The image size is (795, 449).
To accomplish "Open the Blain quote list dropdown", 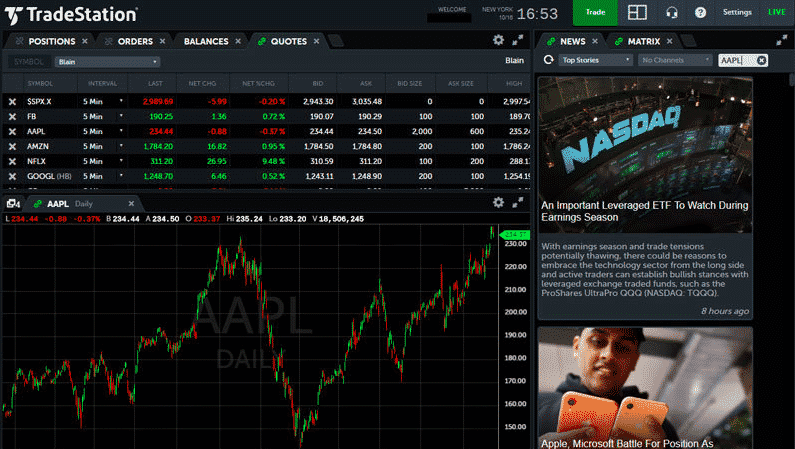I will pyautogui.click(x=107, y=62).
